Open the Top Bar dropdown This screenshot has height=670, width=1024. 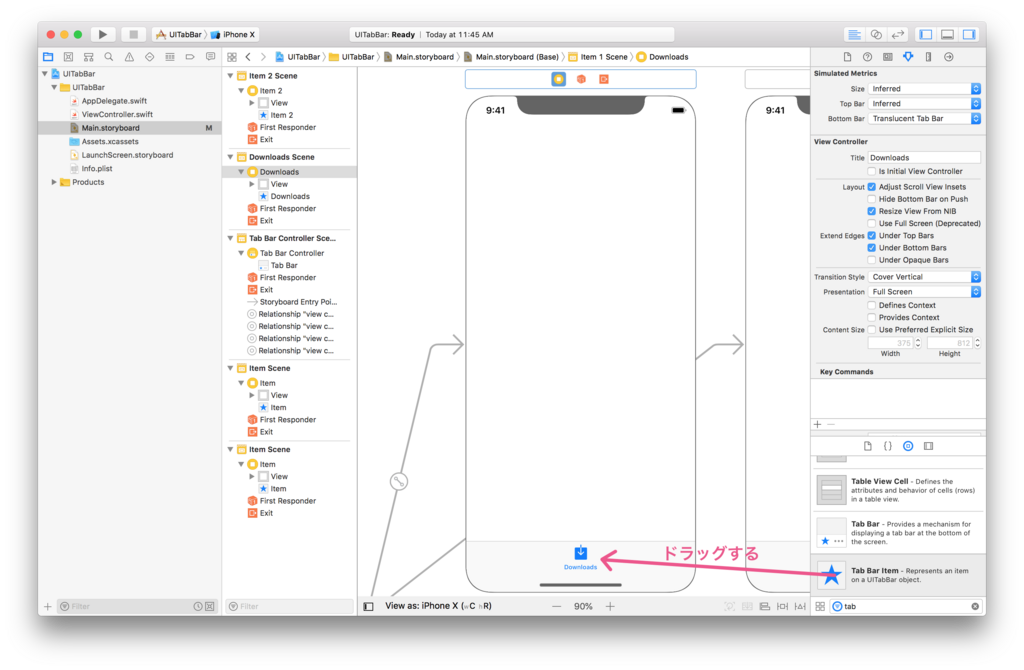924,104
